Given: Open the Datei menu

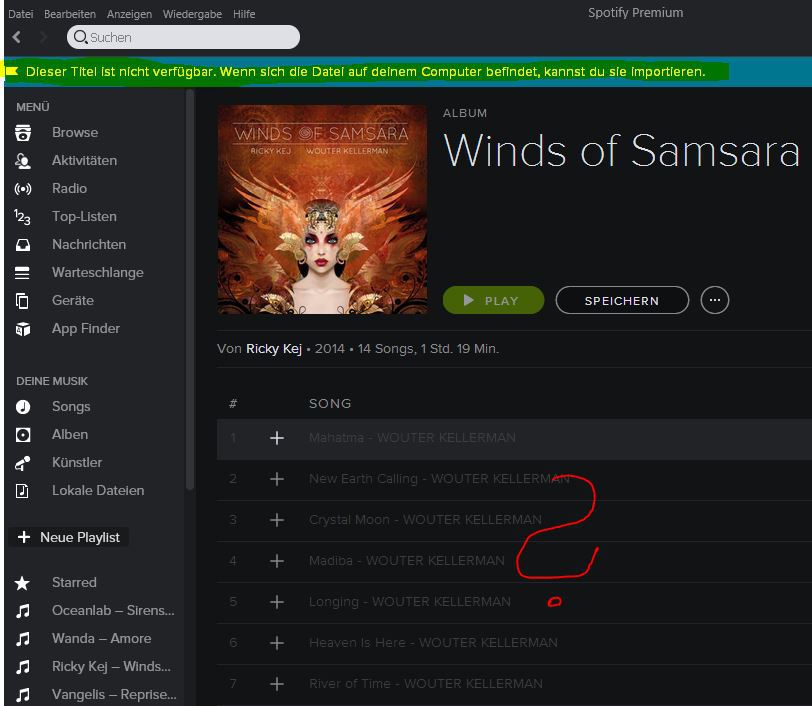Looking at the screenshot, I should [x=20, y=14].
